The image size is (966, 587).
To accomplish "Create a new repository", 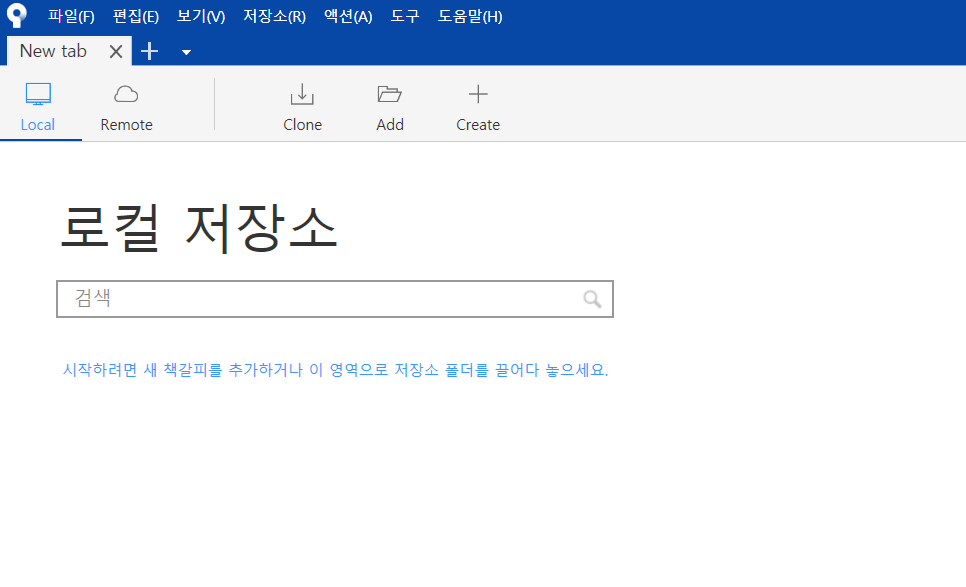I will 478,108.
